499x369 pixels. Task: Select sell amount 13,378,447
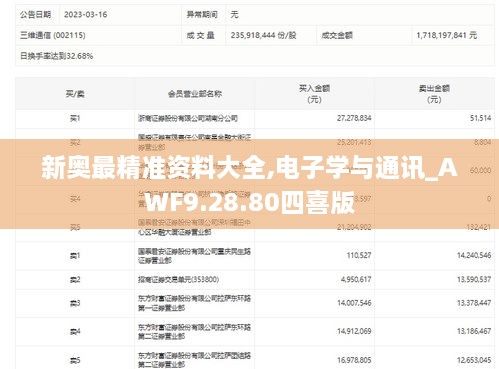[474, 303]
